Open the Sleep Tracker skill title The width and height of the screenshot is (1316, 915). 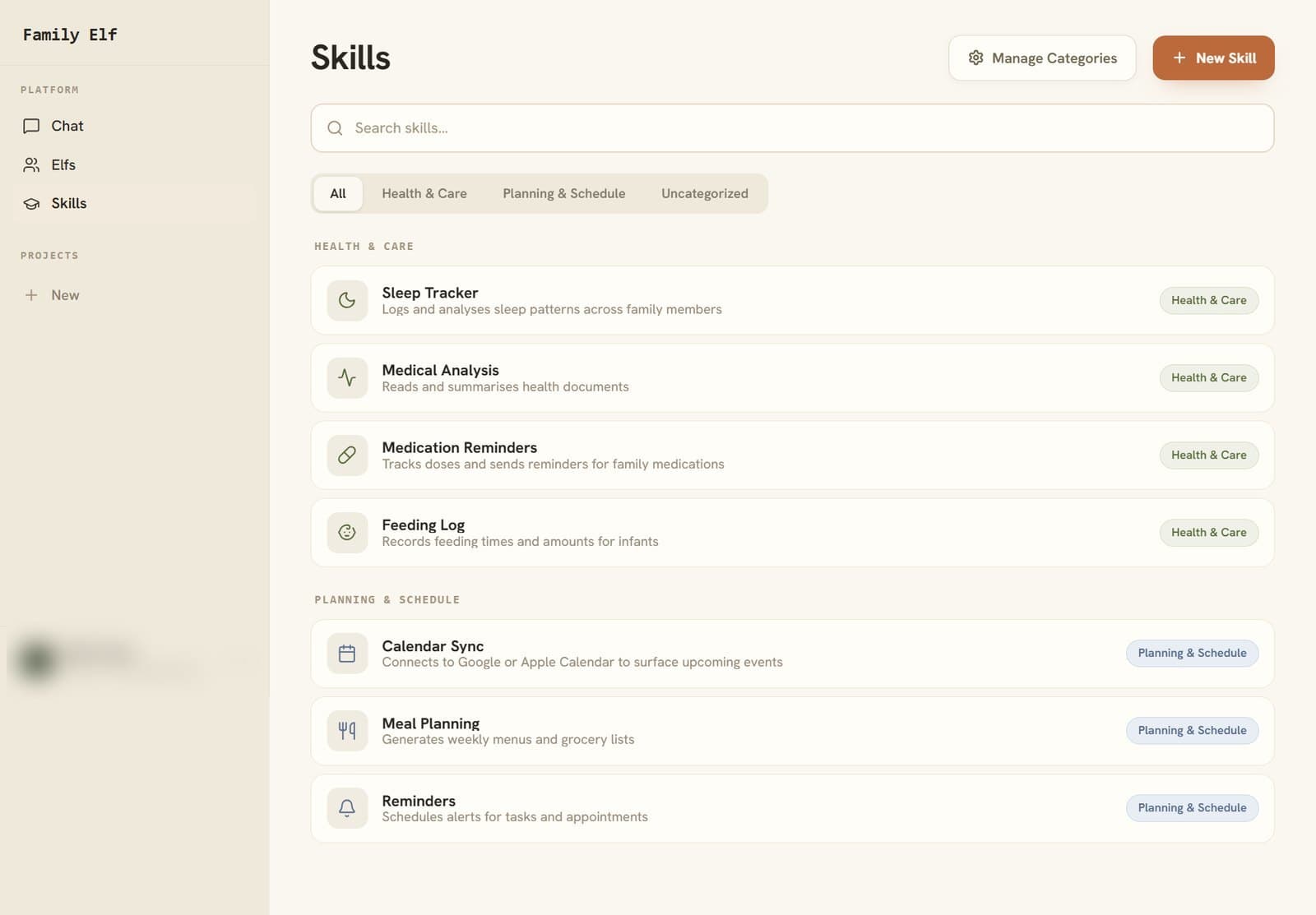click(429, 293)
